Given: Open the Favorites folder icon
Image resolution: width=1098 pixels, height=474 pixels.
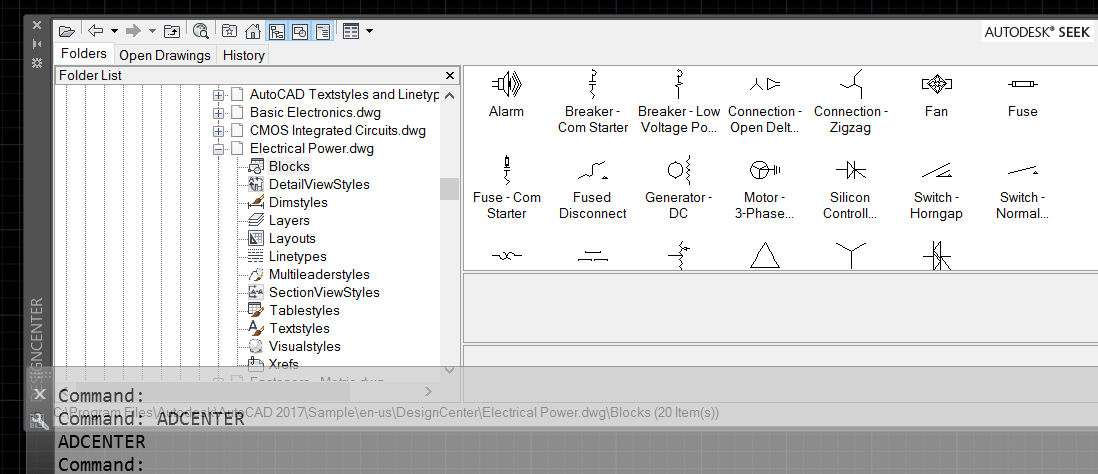Looking at the screenshot, I should click(229, 31).
